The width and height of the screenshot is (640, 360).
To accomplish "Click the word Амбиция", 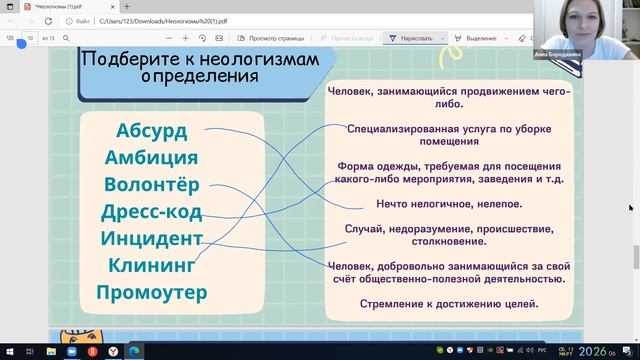I will coord(151,158).
